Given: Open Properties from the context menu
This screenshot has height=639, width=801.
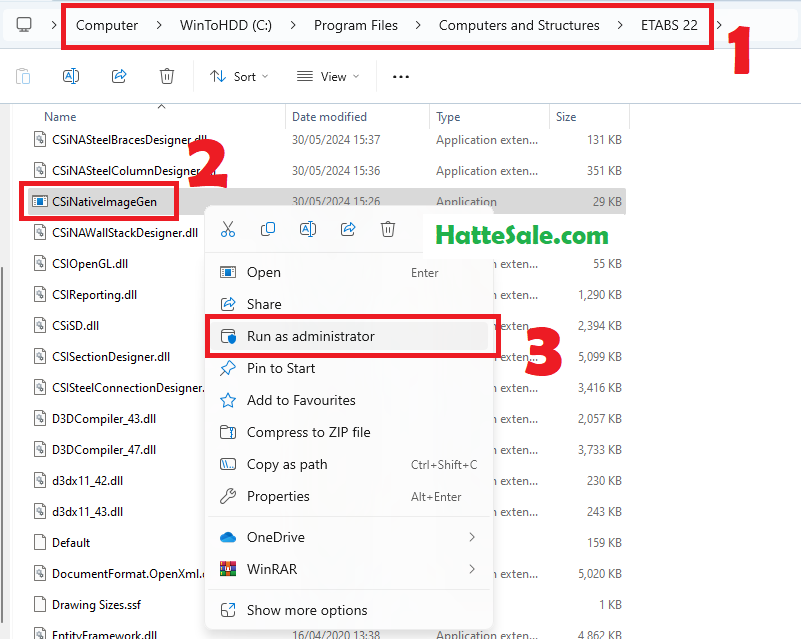Looking at the screenshot, I should click(x=278, y=496).
